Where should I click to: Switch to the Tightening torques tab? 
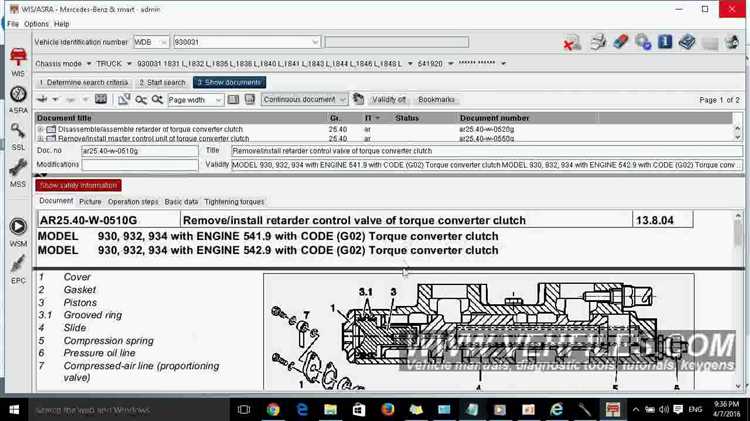[234, 202]
